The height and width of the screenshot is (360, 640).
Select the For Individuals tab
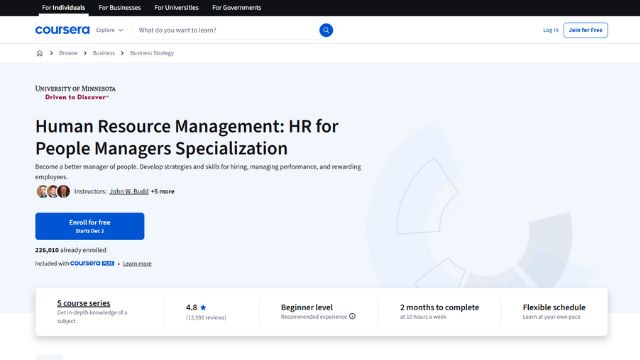coord(63,7)
